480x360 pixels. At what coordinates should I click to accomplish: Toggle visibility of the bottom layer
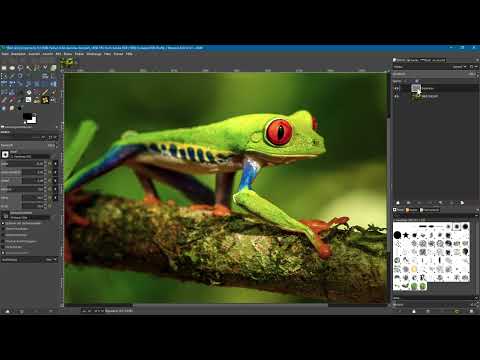397,96
